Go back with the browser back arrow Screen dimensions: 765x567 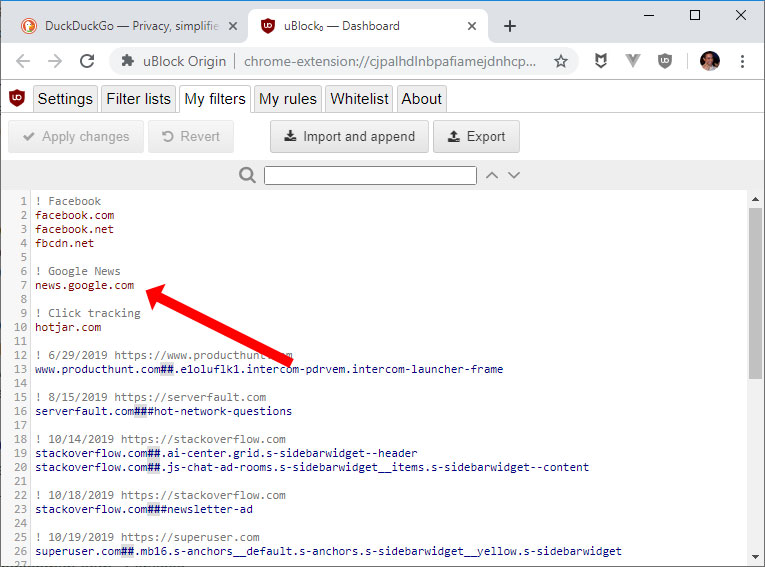(23, 61)
